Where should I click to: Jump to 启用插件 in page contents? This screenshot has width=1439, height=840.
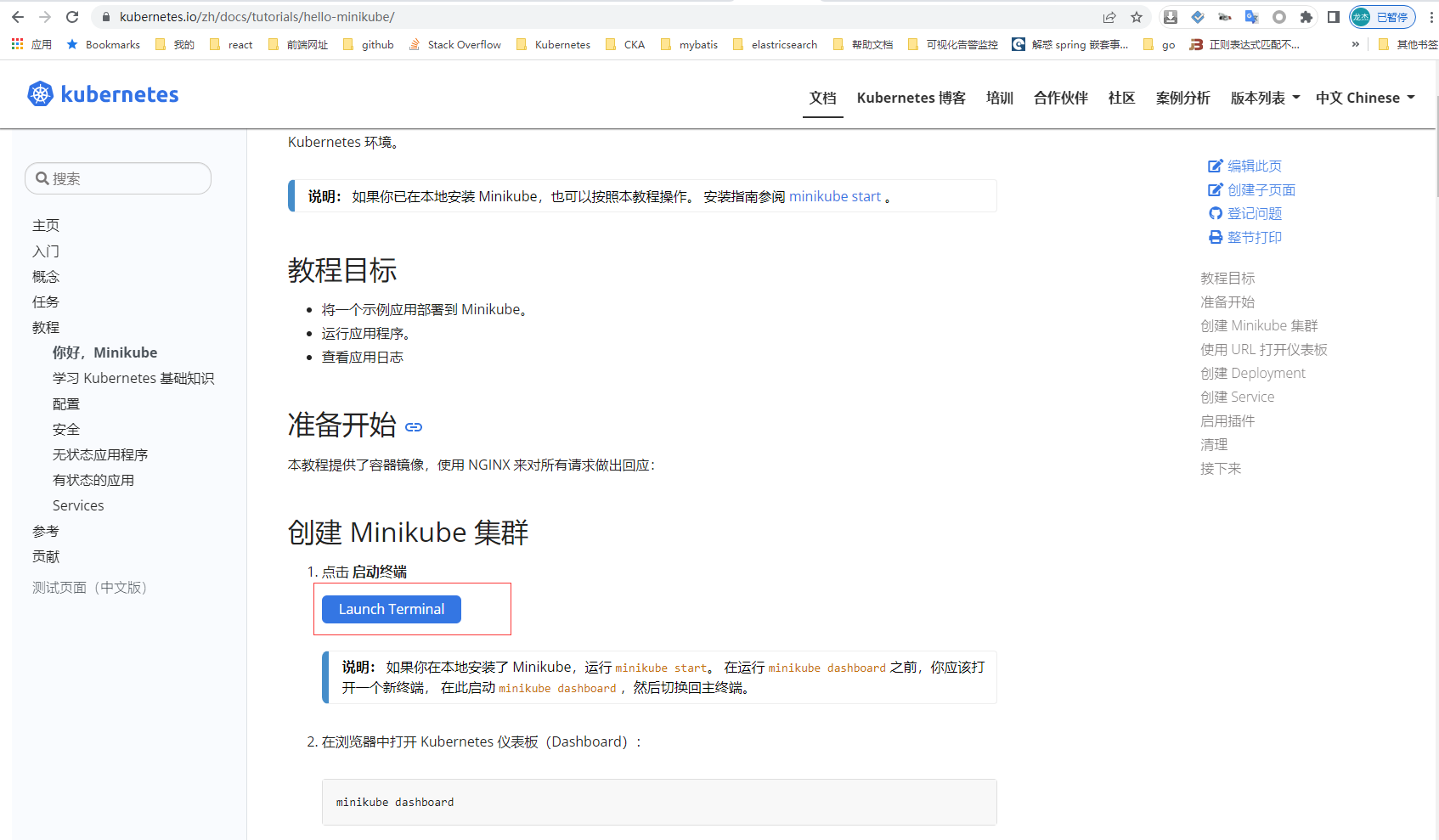[x=1227, y=420]
